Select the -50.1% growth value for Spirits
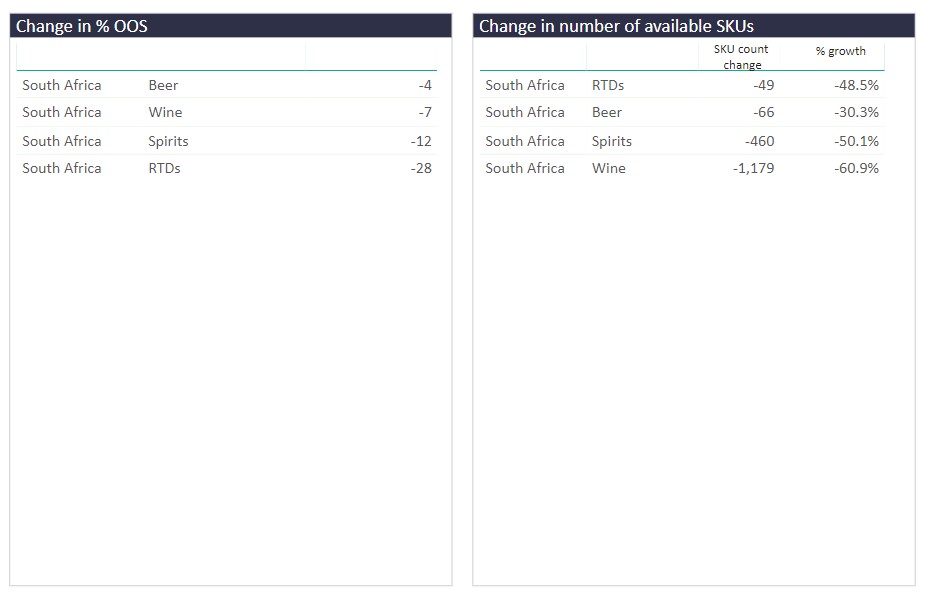Screen dimensions: 932x601 [x=856, y=141]
